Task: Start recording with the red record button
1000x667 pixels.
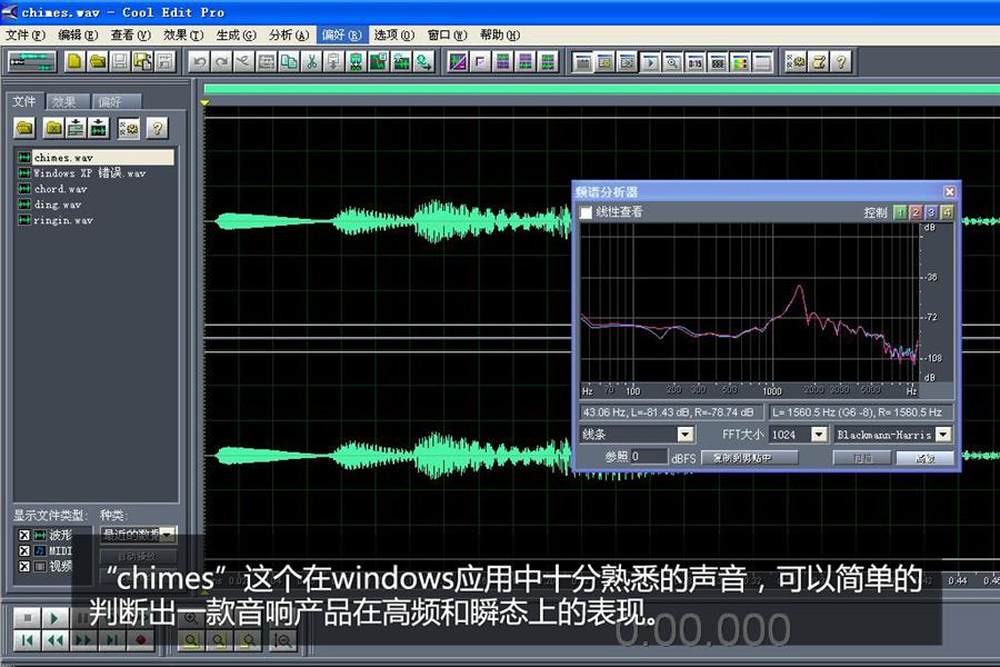Action: 140,640
